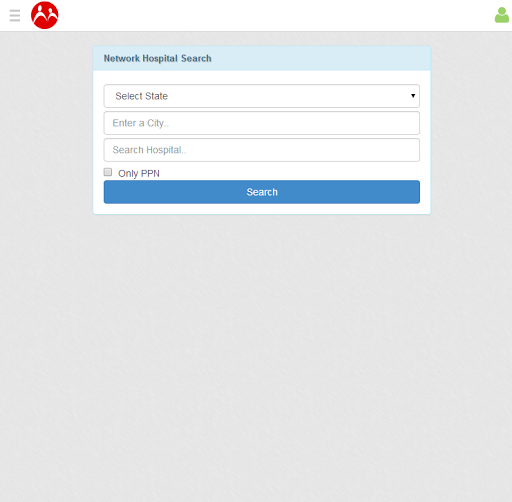Click the Select State dropdown arrow
512x502 pixels.
coord(413,96)
